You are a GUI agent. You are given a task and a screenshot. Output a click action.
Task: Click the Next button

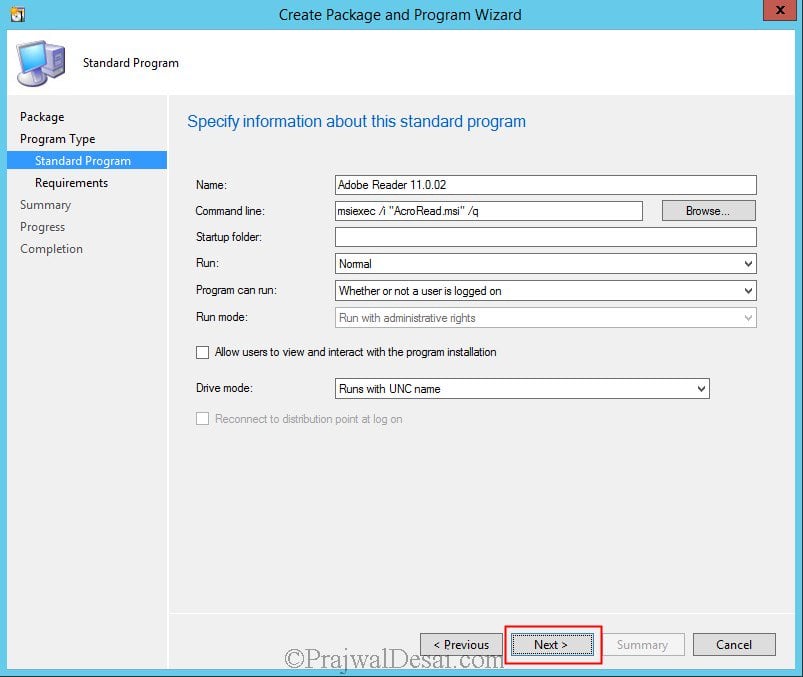(x=552, y=644)
